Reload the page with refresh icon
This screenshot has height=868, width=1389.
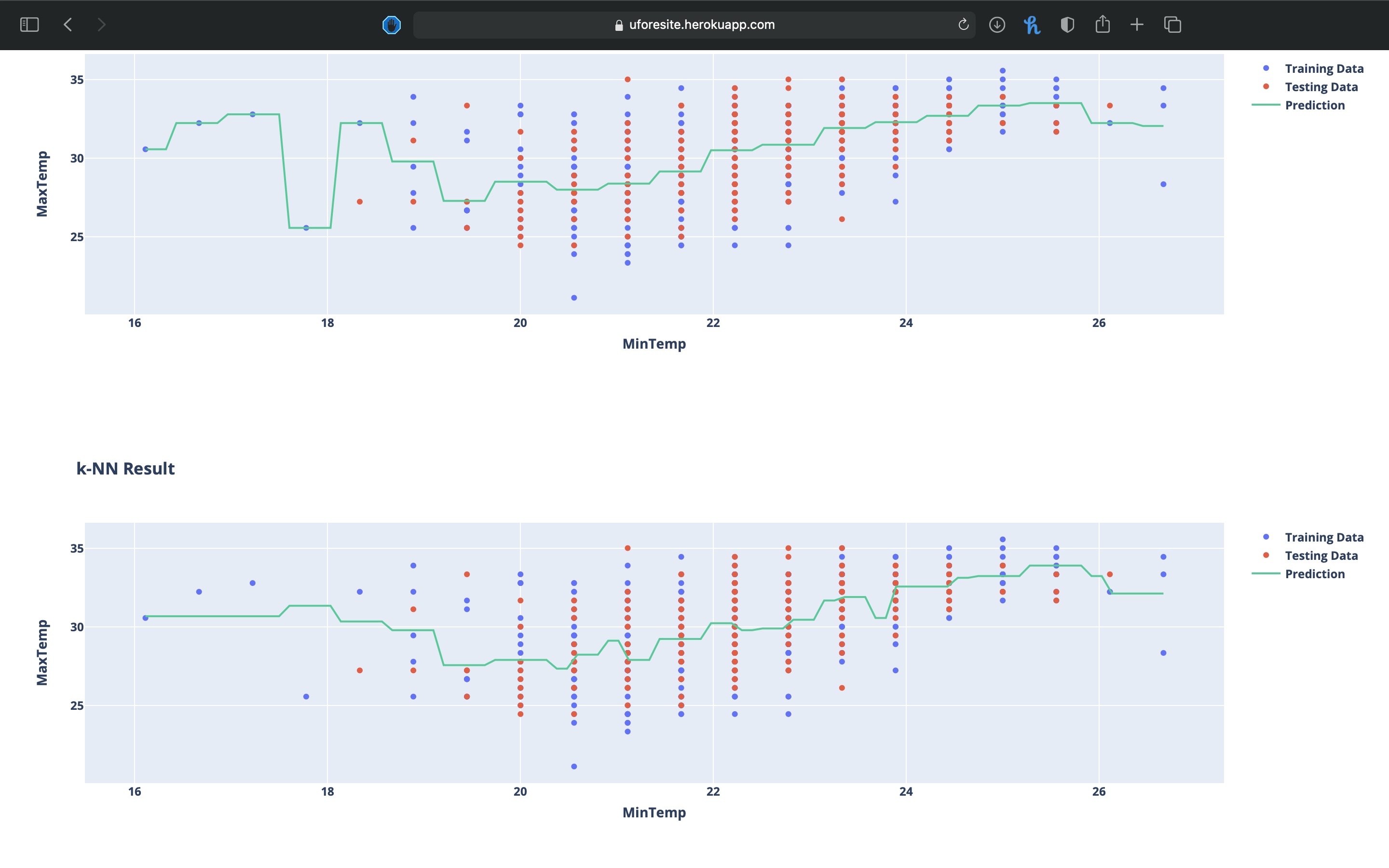963,25
